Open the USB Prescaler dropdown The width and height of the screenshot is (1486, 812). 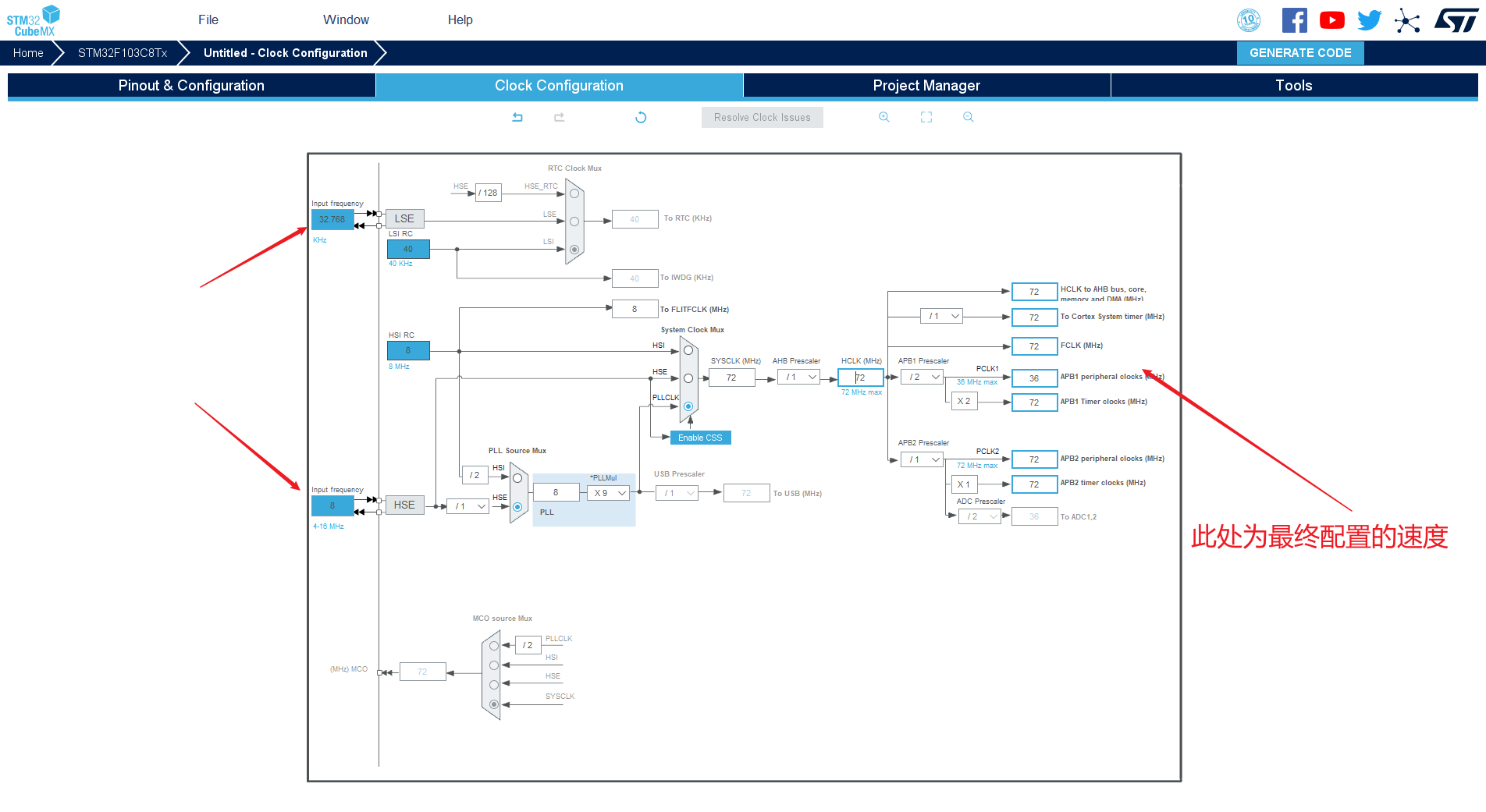[677, 493]
